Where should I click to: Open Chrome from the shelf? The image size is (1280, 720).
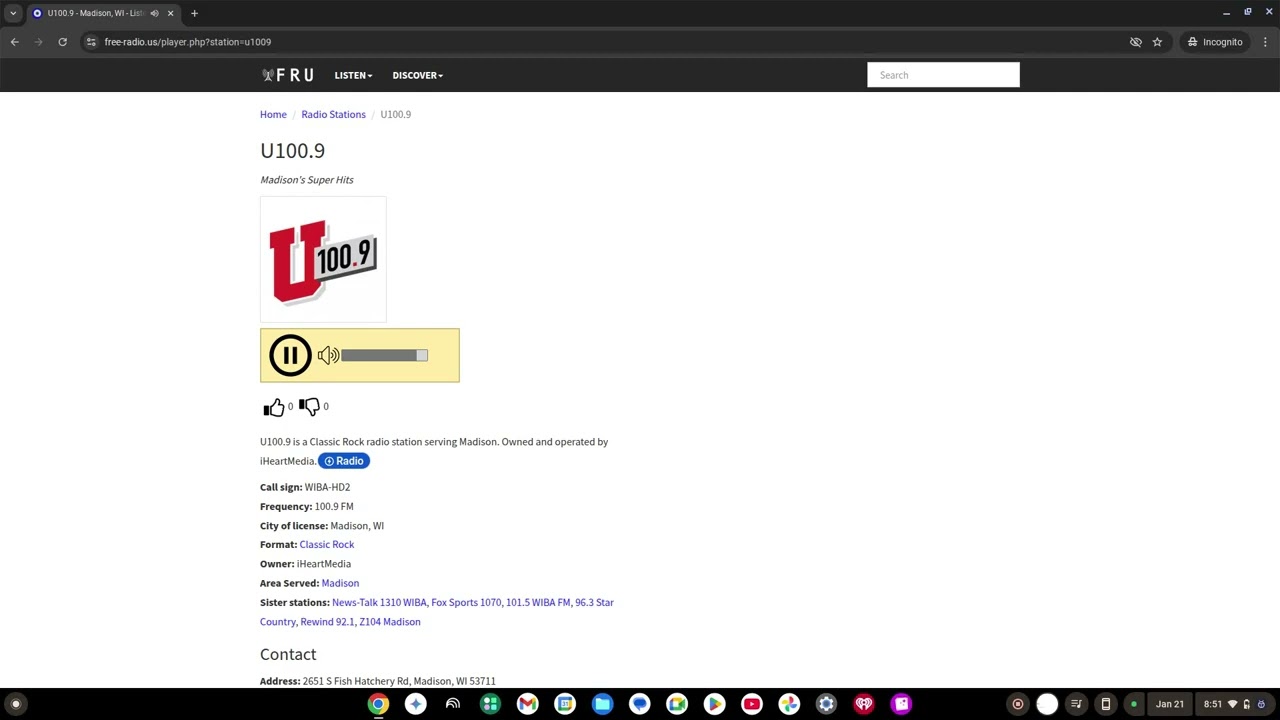[x=378, y=704]
